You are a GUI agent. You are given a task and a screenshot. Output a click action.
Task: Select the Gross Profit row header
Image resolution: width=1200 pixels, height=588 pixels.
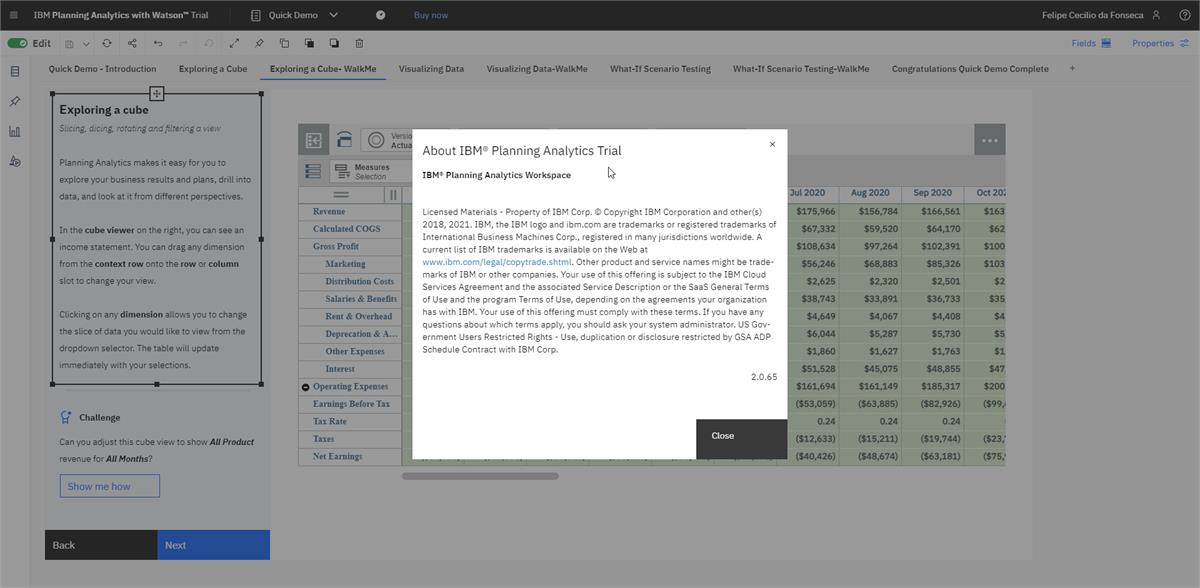pyautogui.click(x=350, y=247)
